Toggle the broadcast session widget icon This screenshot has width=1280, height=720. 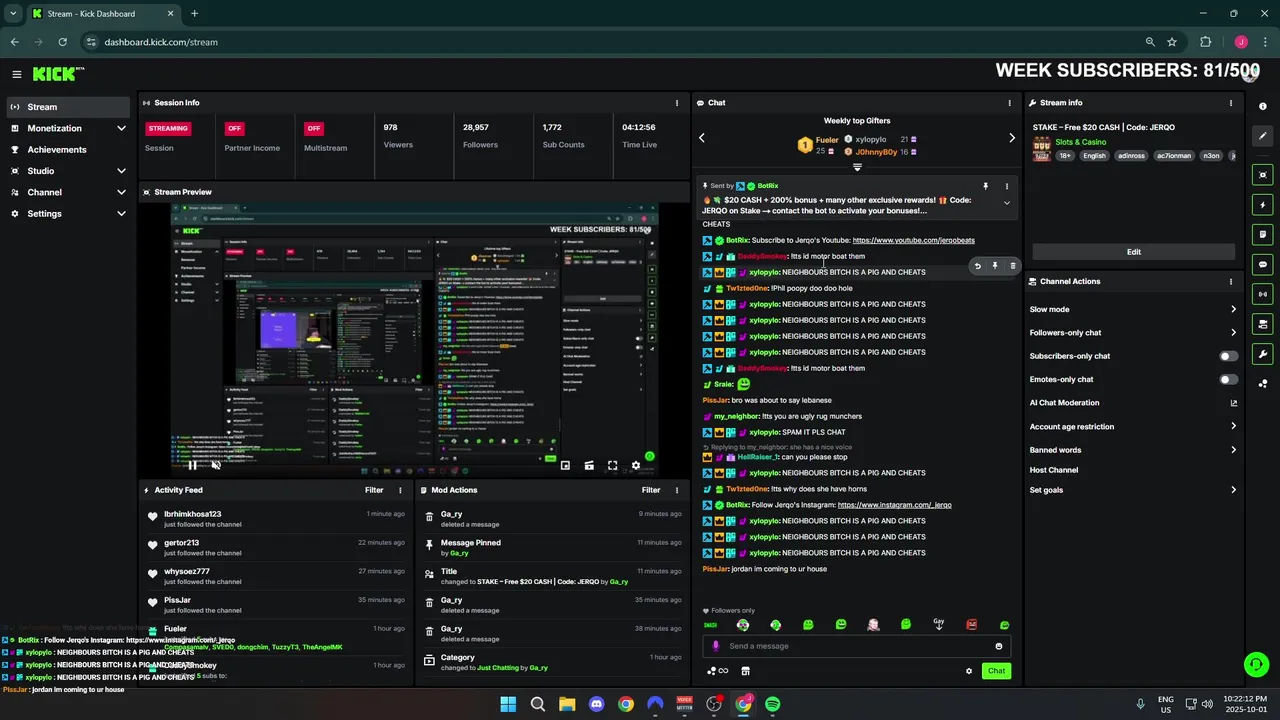[x=1263, y=294]
